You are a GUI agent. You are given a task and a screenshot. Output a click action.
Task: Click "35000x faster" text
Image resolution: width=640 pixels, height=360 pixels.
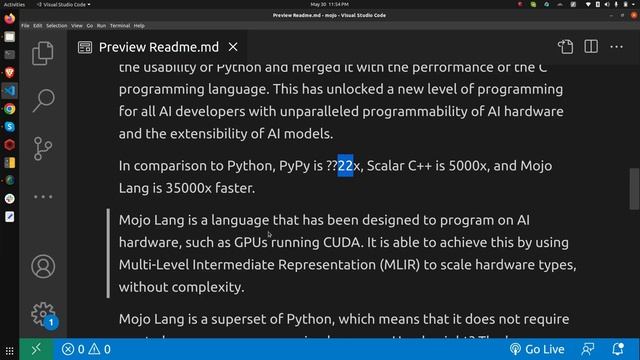click(x=210, y=188)
